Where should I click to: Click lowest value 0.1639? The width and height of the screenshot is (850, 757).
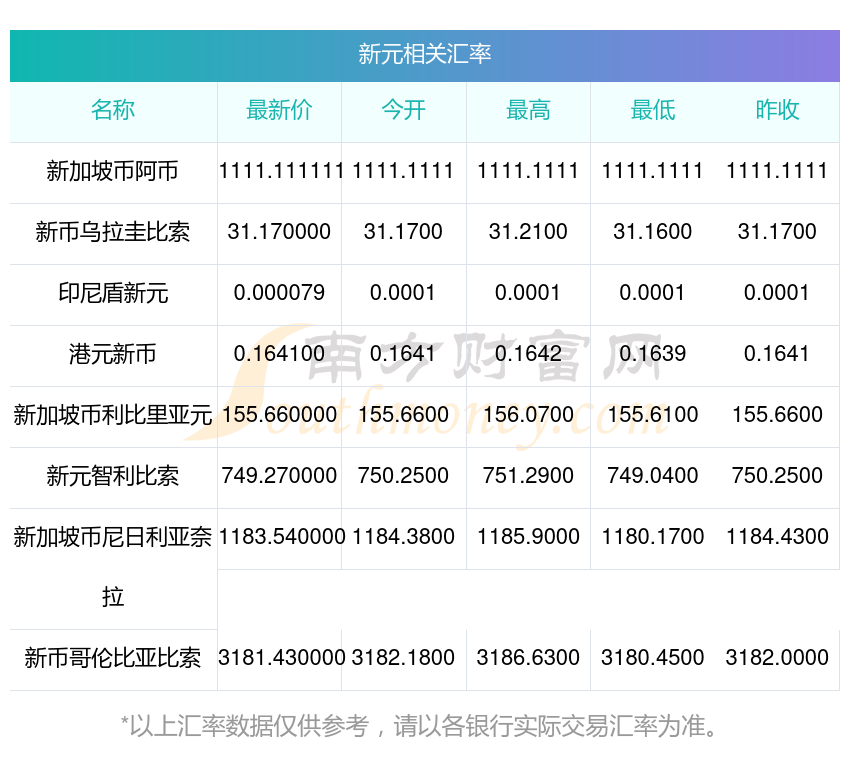point(653,354)
